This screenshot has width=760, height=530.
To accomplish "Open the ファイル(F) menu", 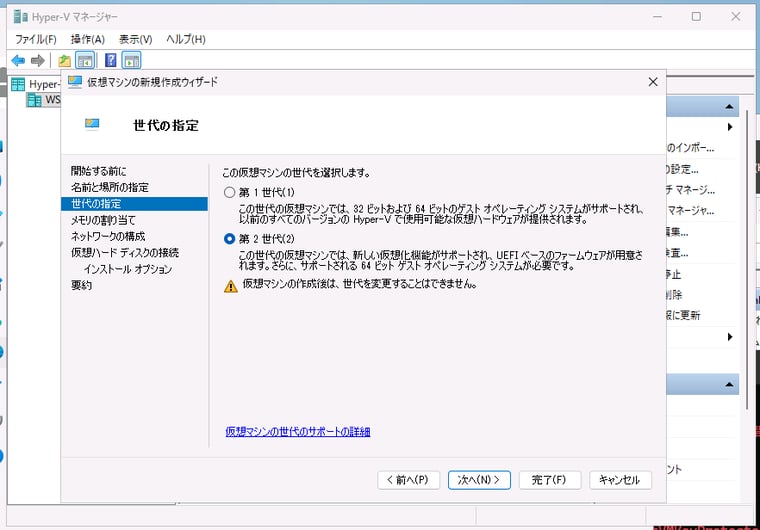I will (36, 39).
